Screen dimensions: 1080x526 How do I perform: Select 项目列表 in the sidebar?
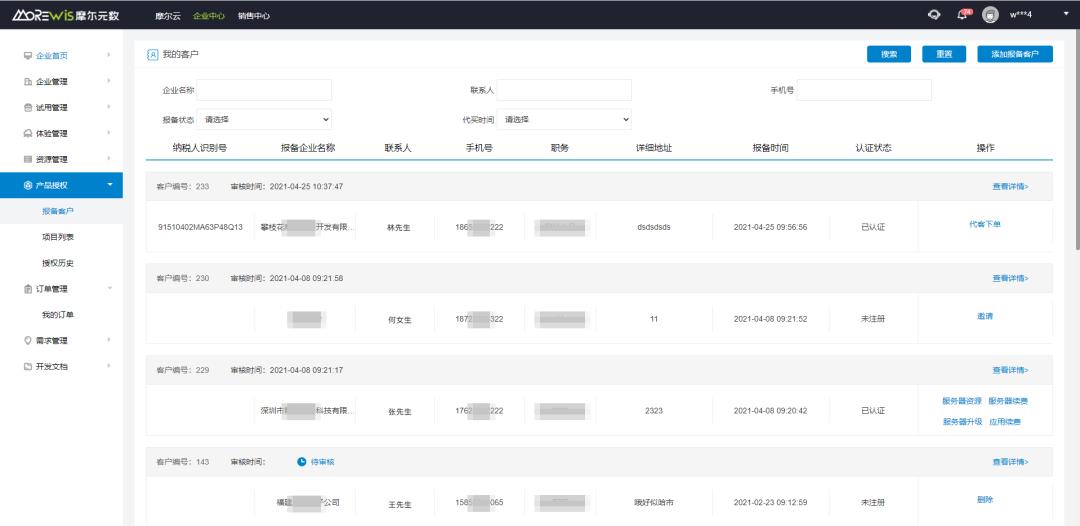click(58, 237)
